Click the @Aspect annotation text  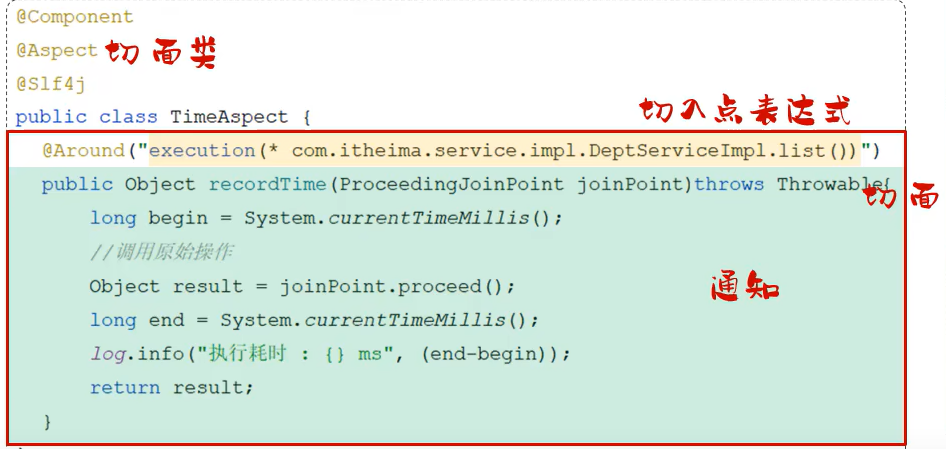[x=57, y=51]
